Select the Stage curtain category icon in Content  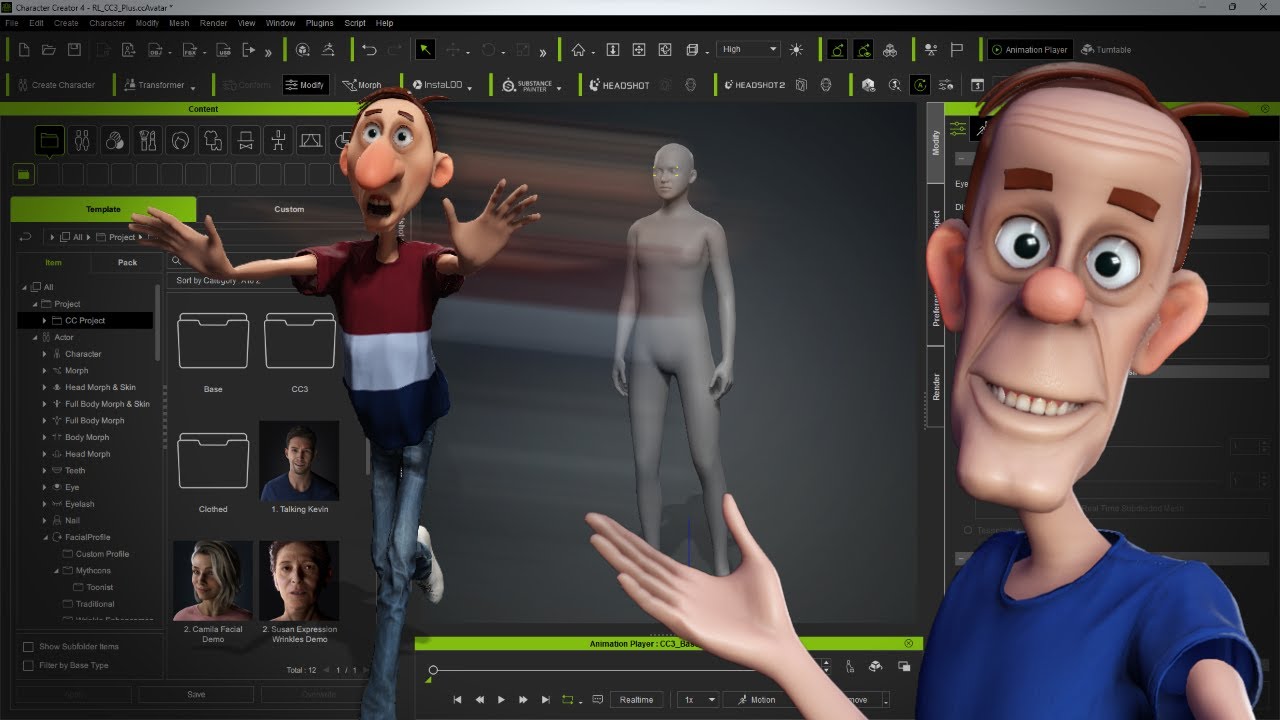[311, 141]
